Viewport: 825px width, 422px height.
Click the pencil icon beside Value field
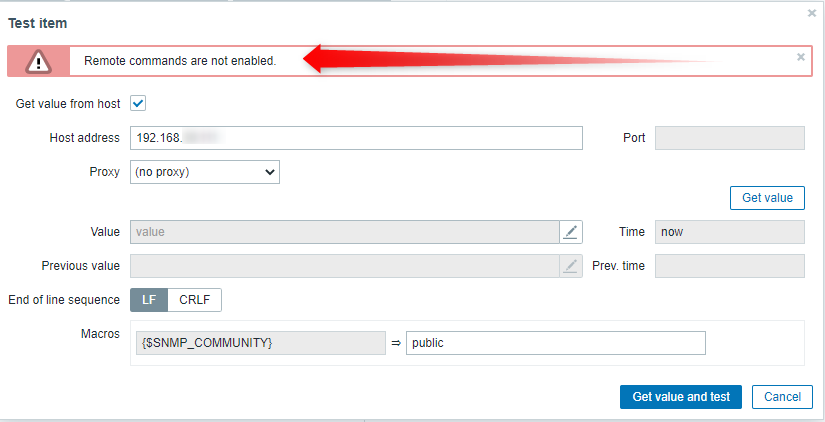point(570,232)
